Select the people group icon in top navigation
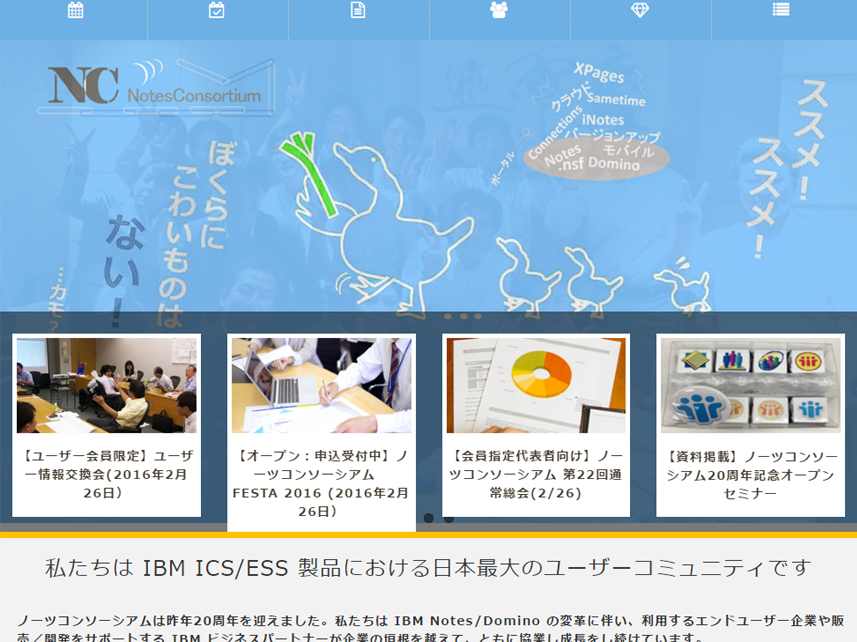This screenshot has width=857, height=642. [x=499, y=10]
